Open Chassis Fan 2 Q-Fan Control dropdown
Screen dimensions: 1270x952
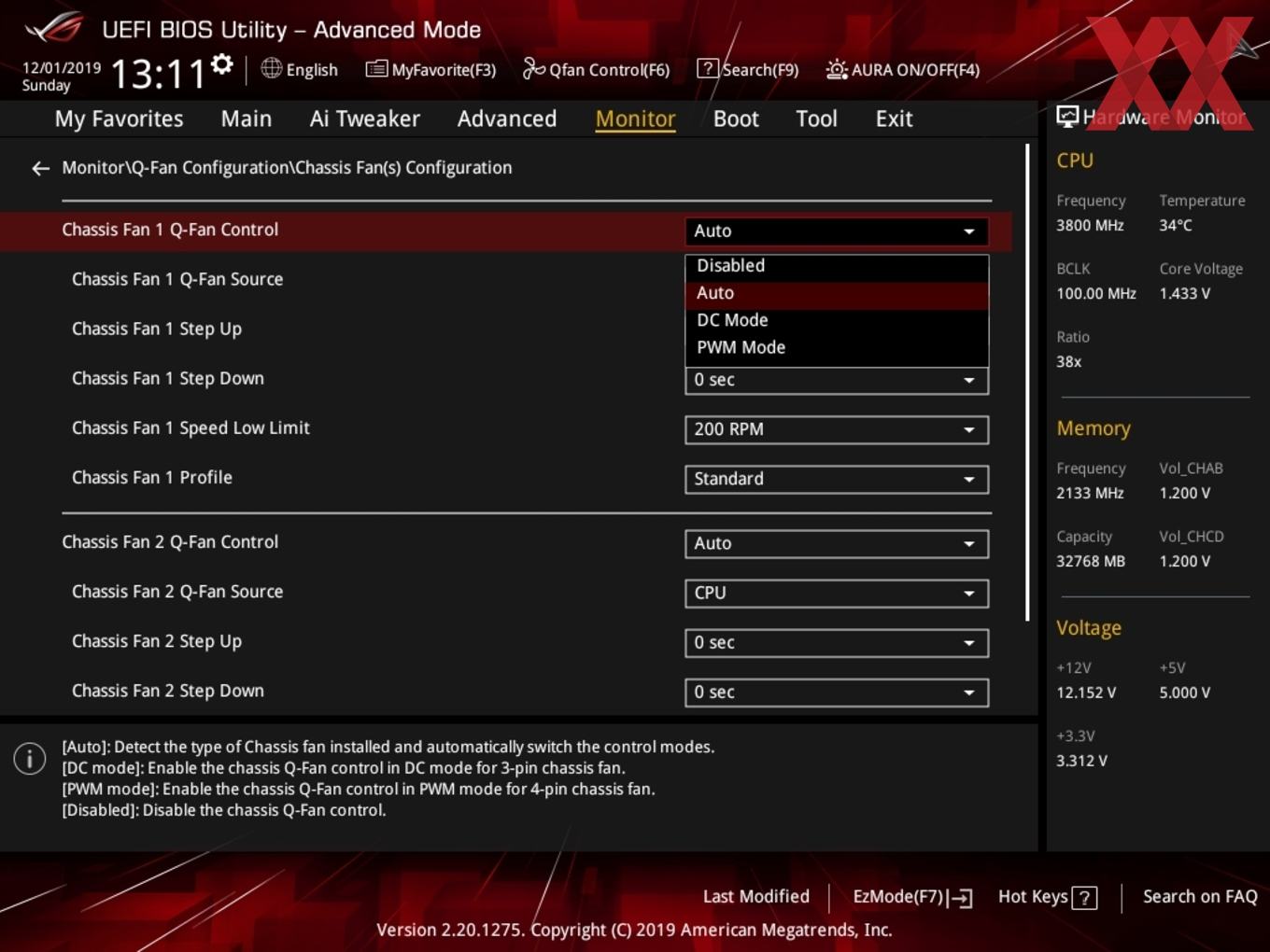837,543
